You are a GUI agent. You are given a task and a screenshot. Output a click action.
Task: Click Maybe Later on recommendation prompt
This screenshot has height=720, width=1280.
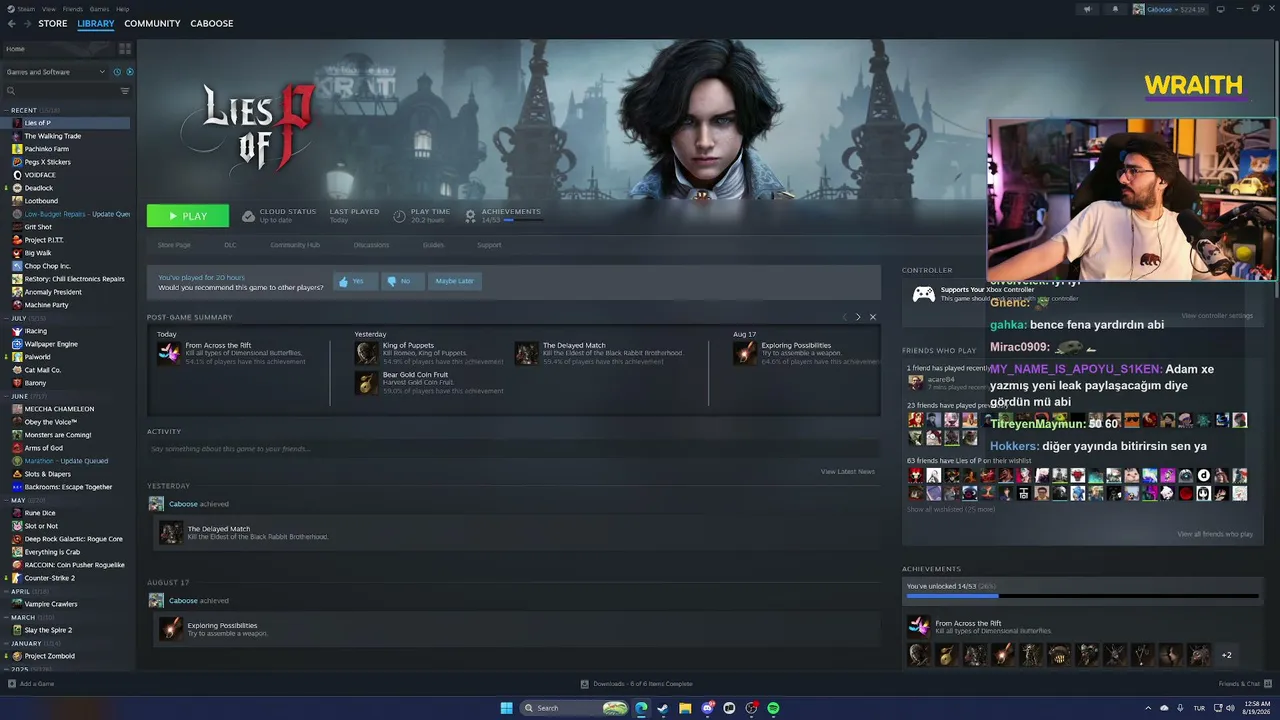[x=454, y=281]
